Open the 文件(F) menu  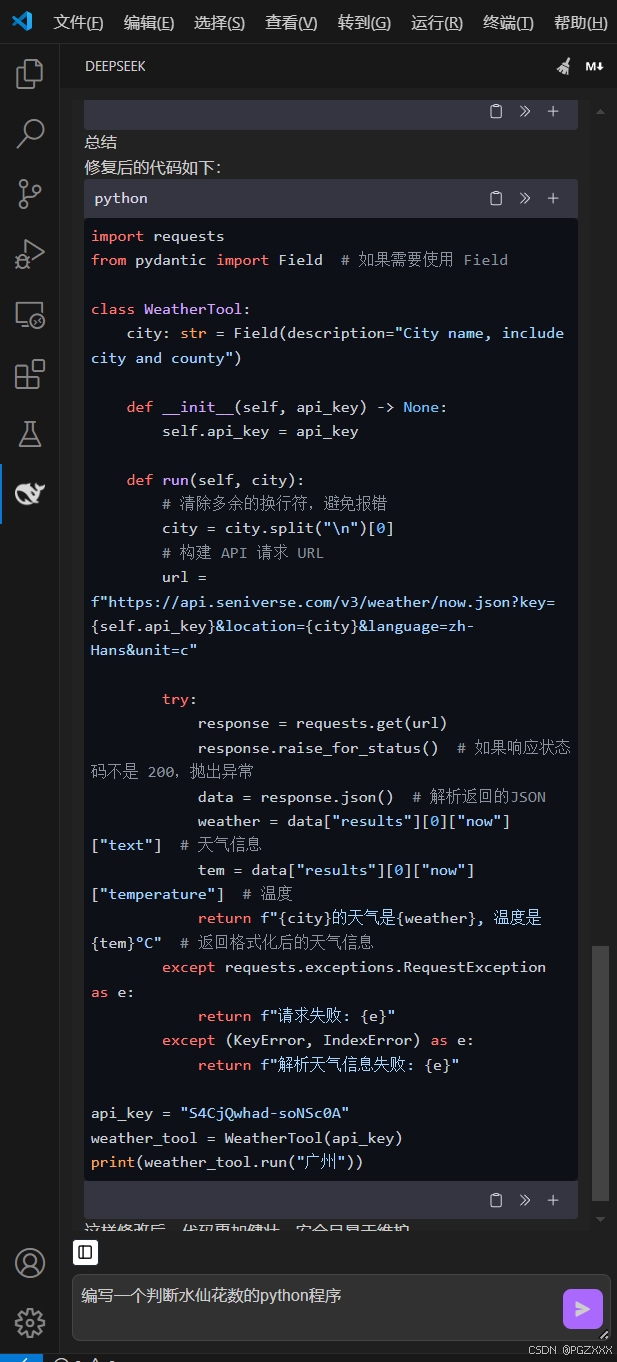[78, 23]
